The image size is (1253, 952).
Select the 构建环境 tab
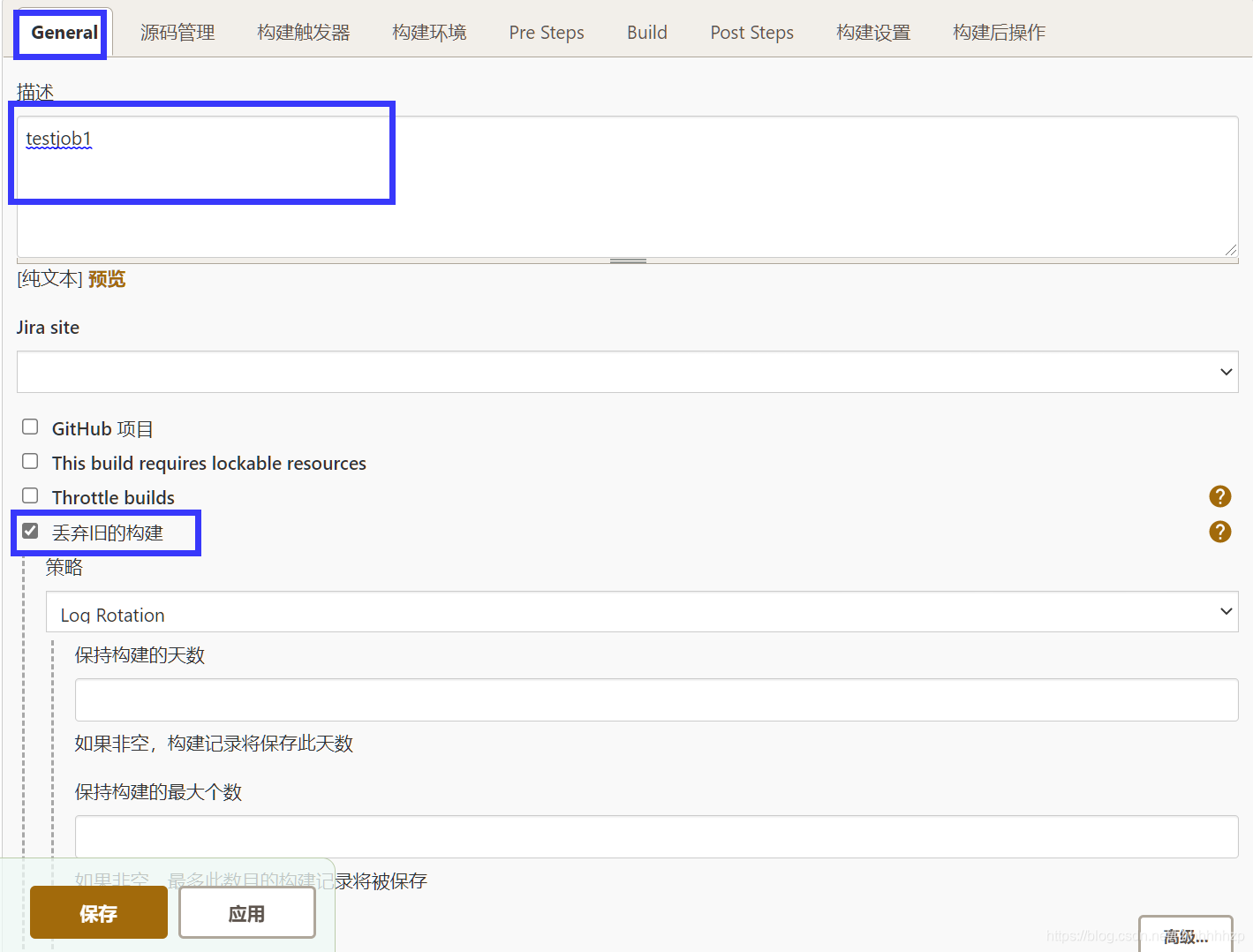click(x=429, y=33)
